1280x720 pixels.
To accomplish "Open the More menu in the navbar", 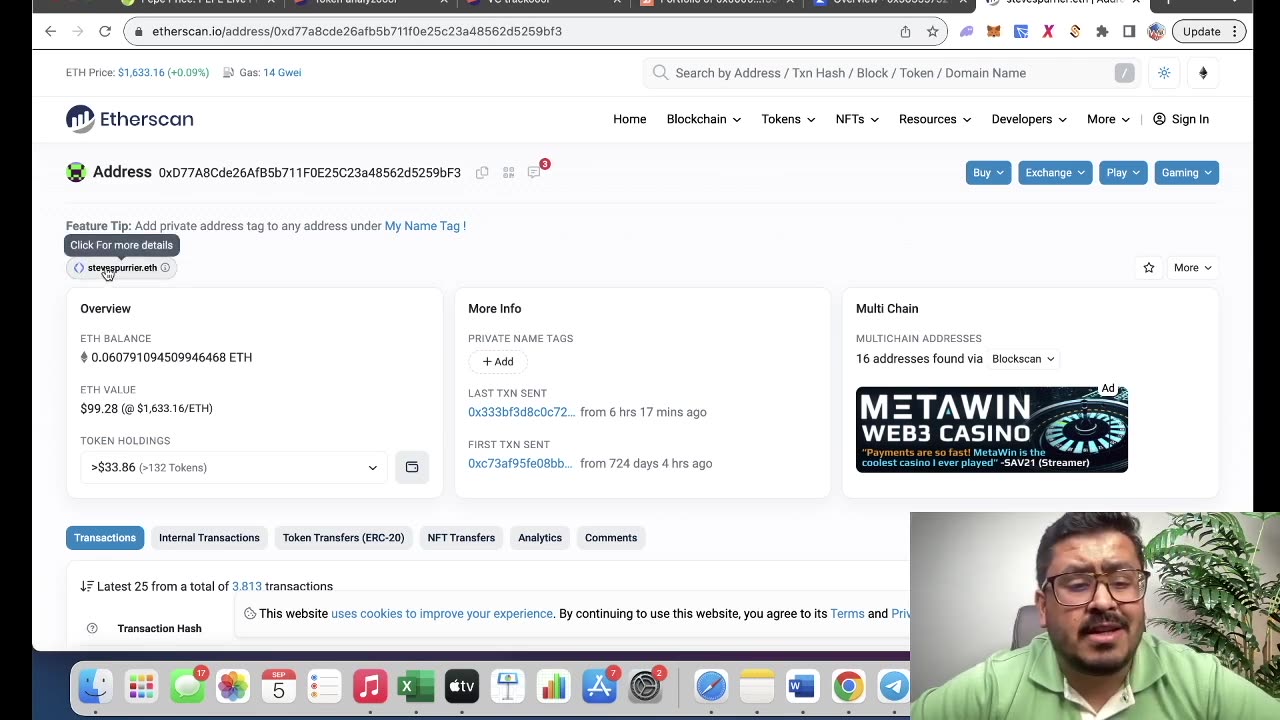I will pyautogui.click(x=1108, y=119).
